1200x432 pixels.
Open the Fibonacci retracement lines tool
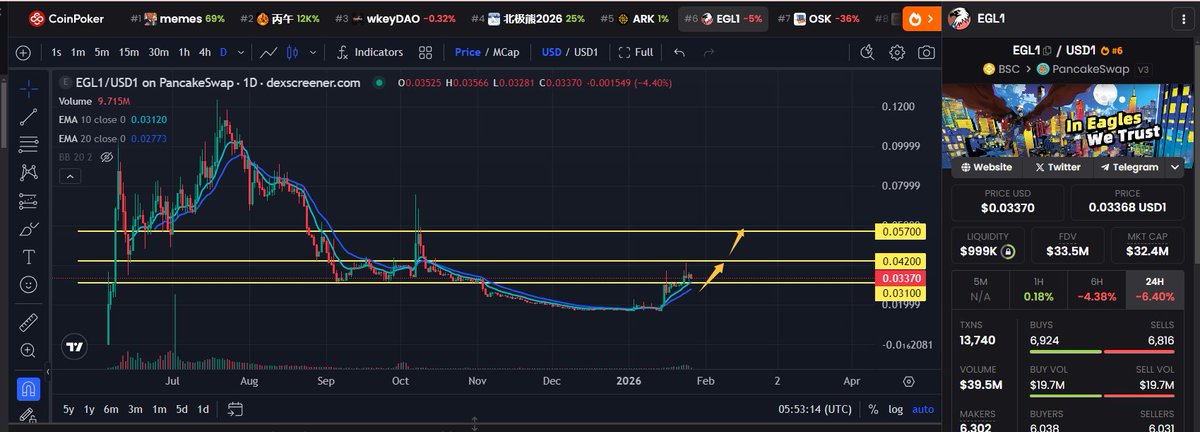point(28,145)
